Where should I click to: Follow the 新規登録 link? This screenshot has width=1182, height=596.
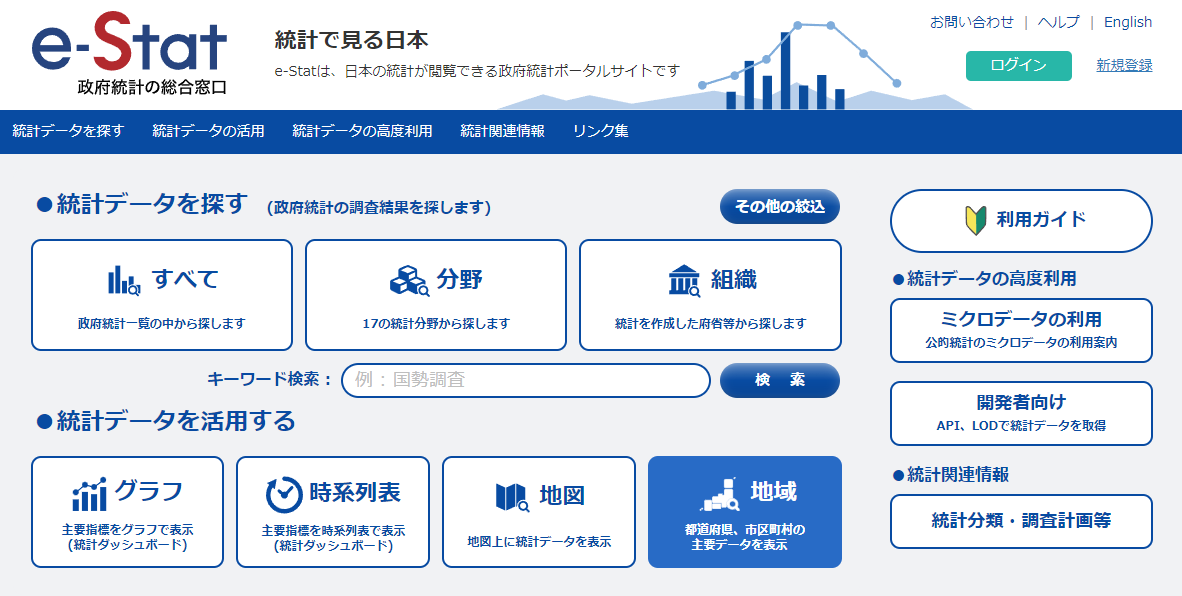[1124, 65]
